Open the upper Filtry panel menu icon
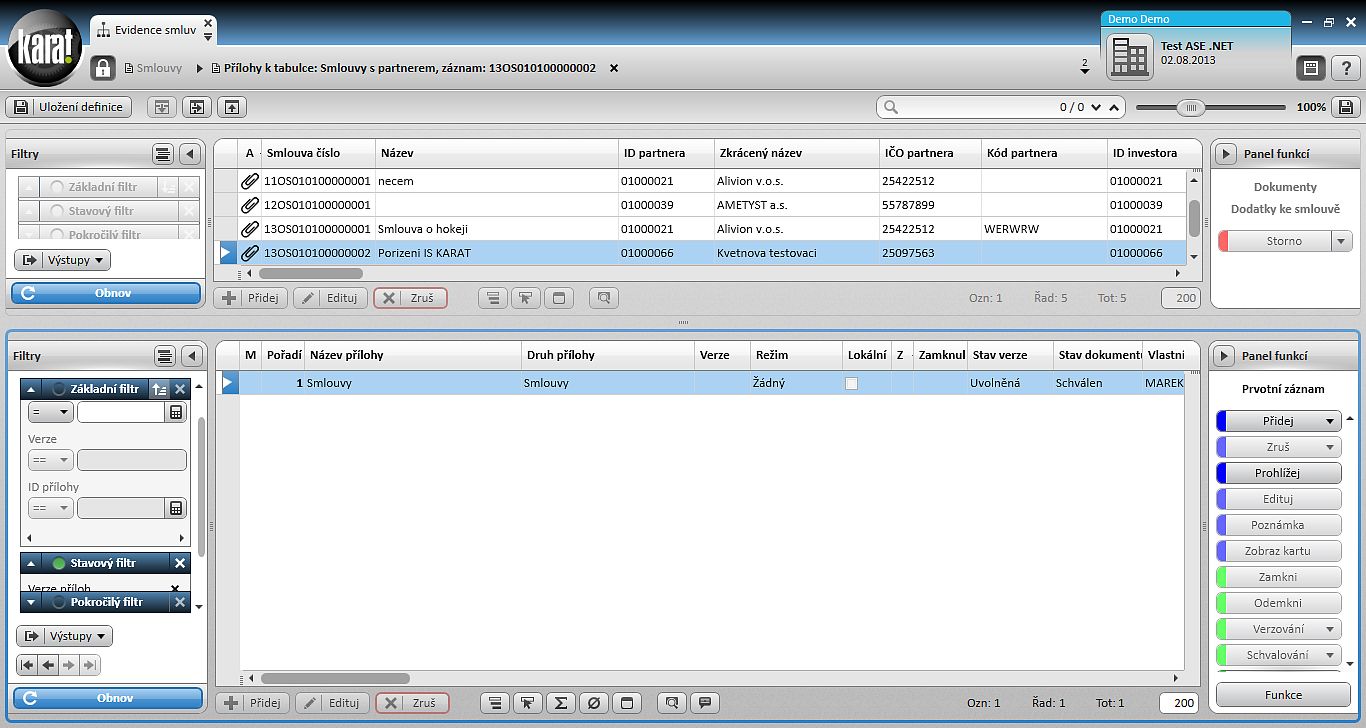Screen dimensions: 1366x728 coord(163,154)
